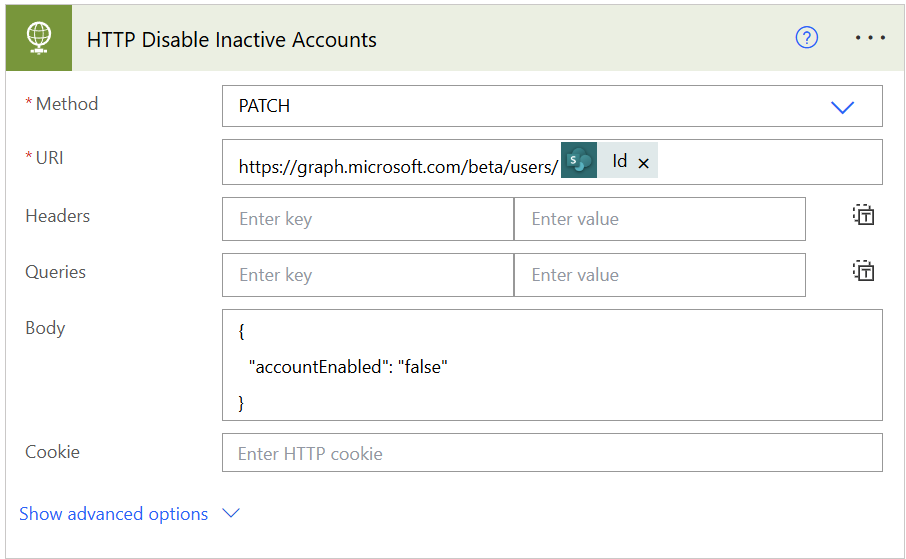This screenshot has width=906, height=559.
Task: Click the Show advanced options link
Action: (x=114, y=514)
